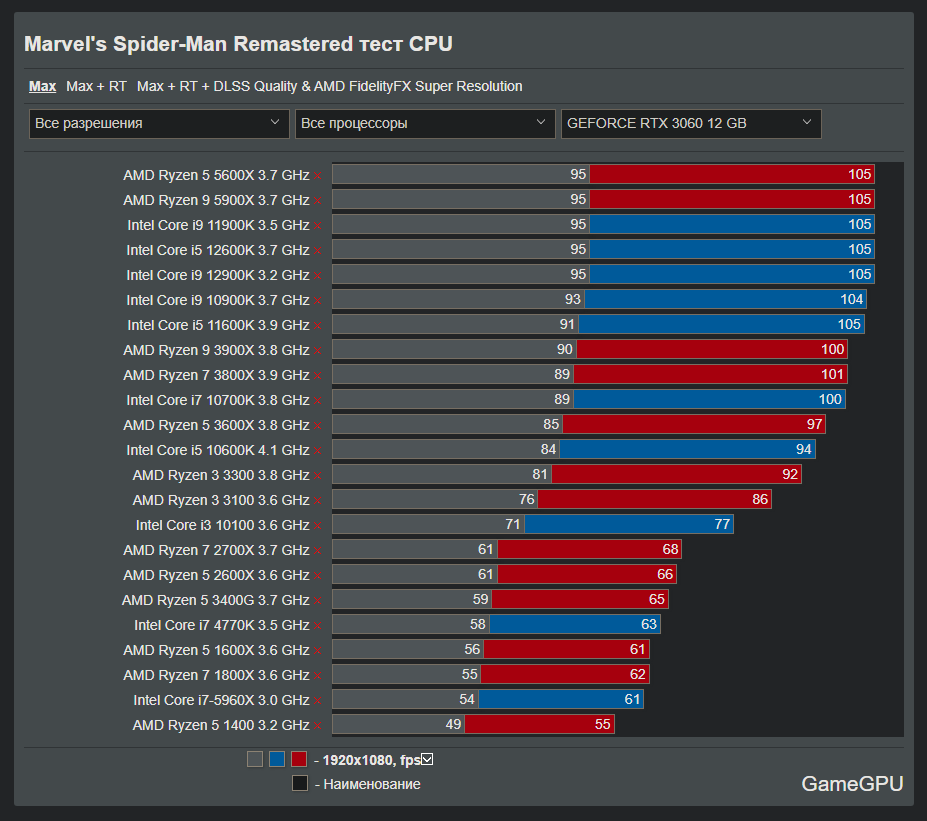Open the 'Все разрешения' resolution dropdown
This screenshot has width=927, height=821.
pos(159,124)
